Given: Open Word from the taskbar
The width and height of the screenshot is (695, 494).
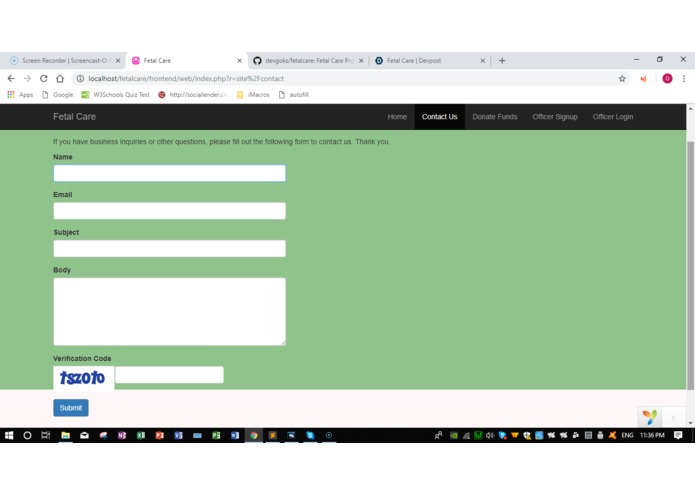Looking at the screenshot, I should tap(235, 435).
